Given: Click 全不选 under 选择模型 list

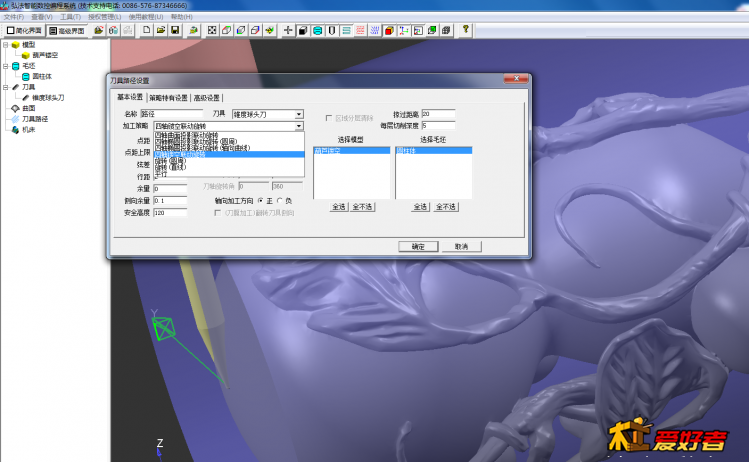Looking at the screenshot, I should click(x=363, y=207).
